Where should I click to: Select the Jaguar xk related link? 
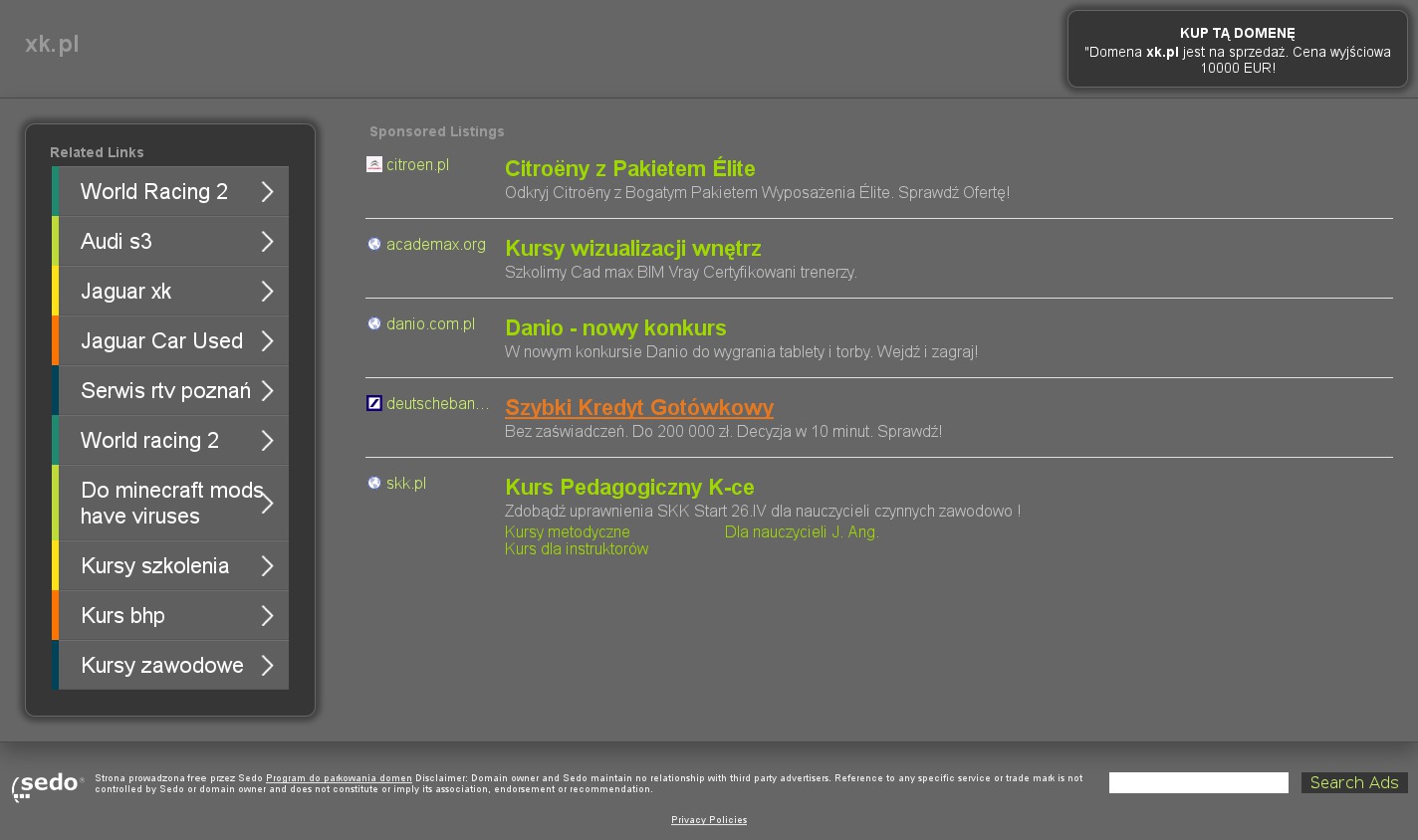click(x=170, y=292)
